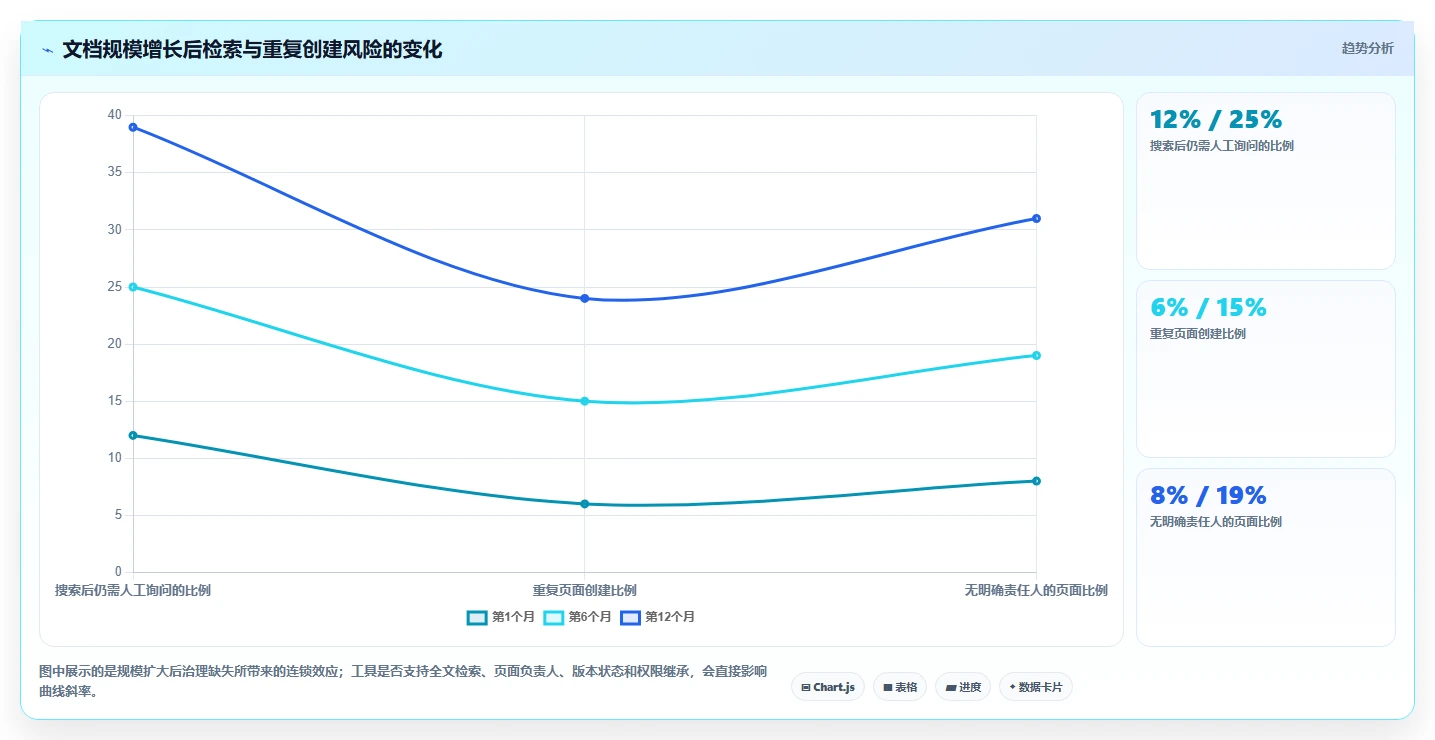The width and height of the screenshot is (1435, 740).
Task: Click card caption 搜索后仍需人工询问的比例
Action: point(1222,146)
